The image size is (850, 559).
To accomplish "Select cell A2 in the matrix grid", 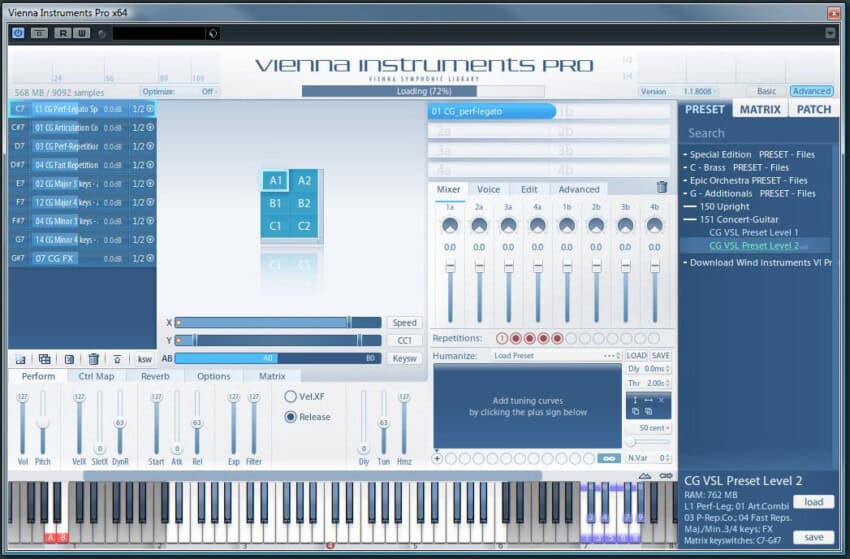I will tap(304, 181).
